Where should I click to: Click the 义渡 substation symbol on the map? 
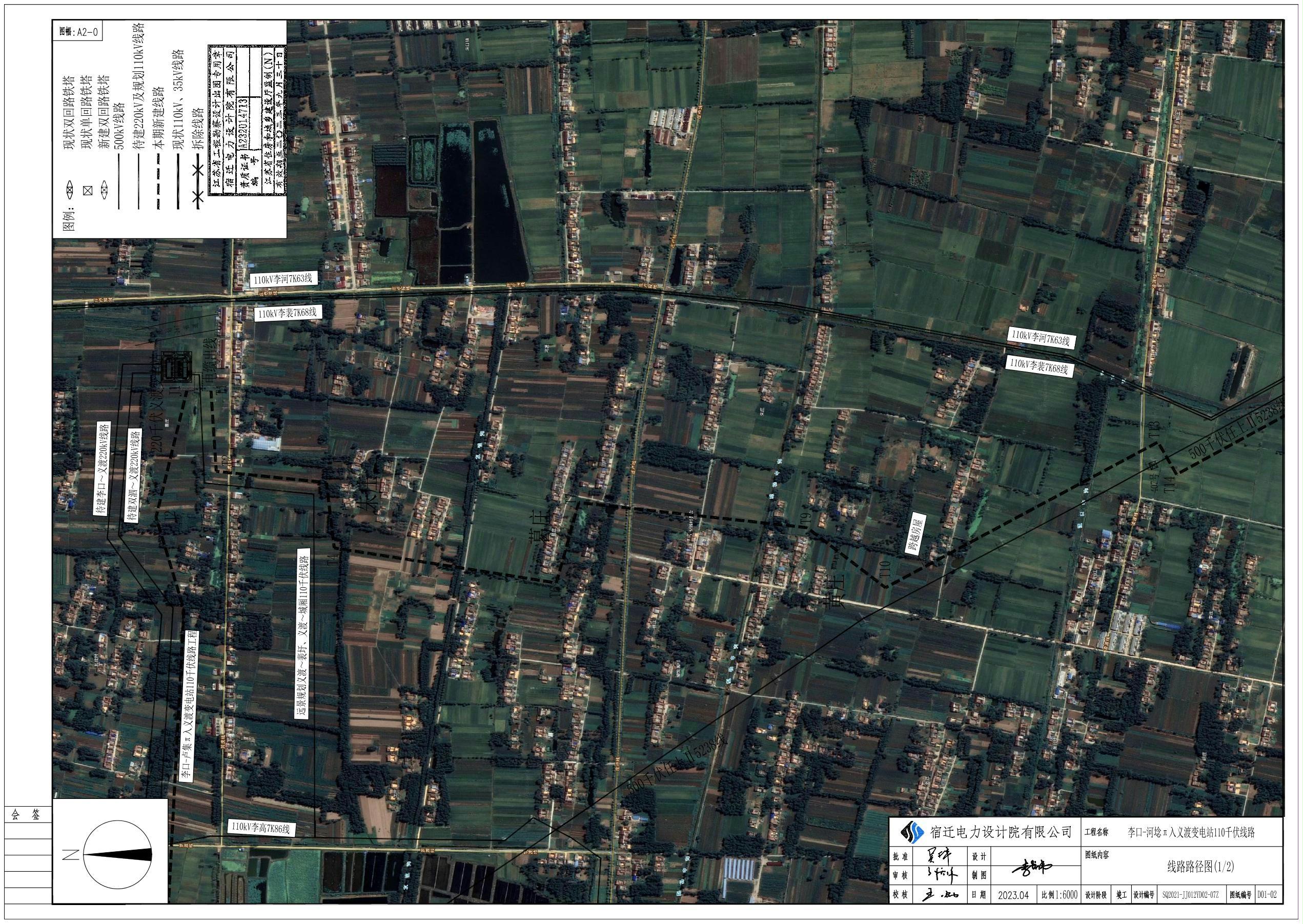[176, 366]
